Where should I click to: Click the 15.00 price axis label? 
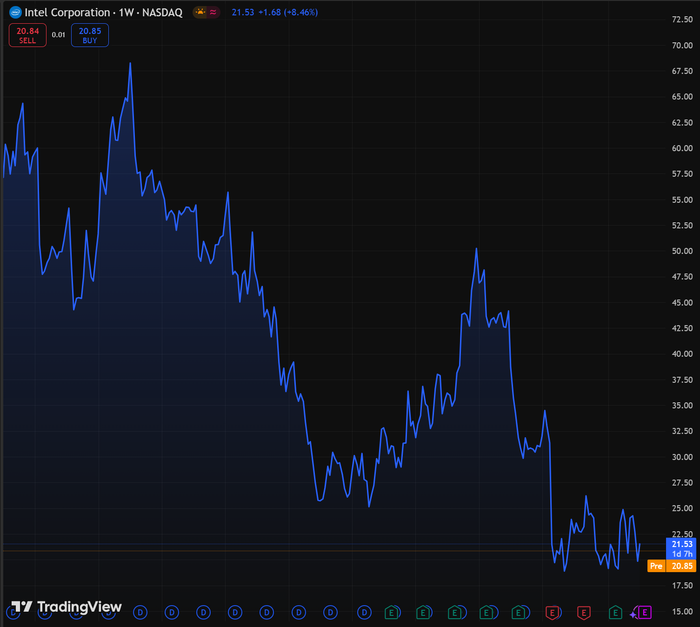682,611
